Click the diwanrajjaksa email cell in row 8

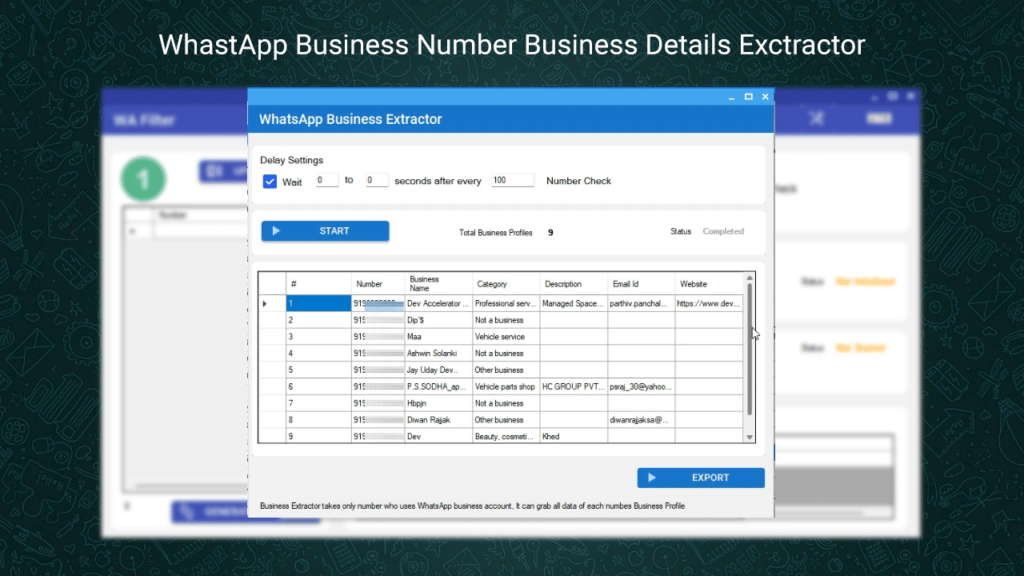pos(640,420)
